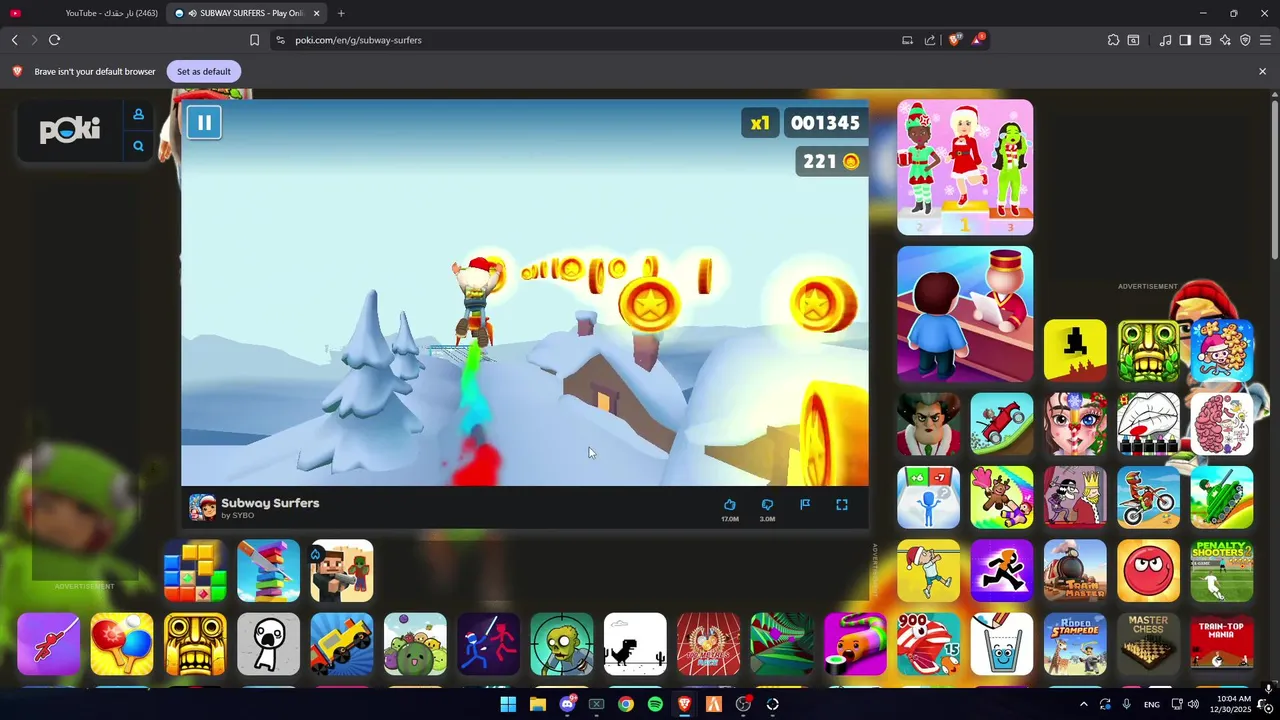Open Brave Rewards triangle icon
This screenshot has width=1280, height=720.
tap(978, 40)
